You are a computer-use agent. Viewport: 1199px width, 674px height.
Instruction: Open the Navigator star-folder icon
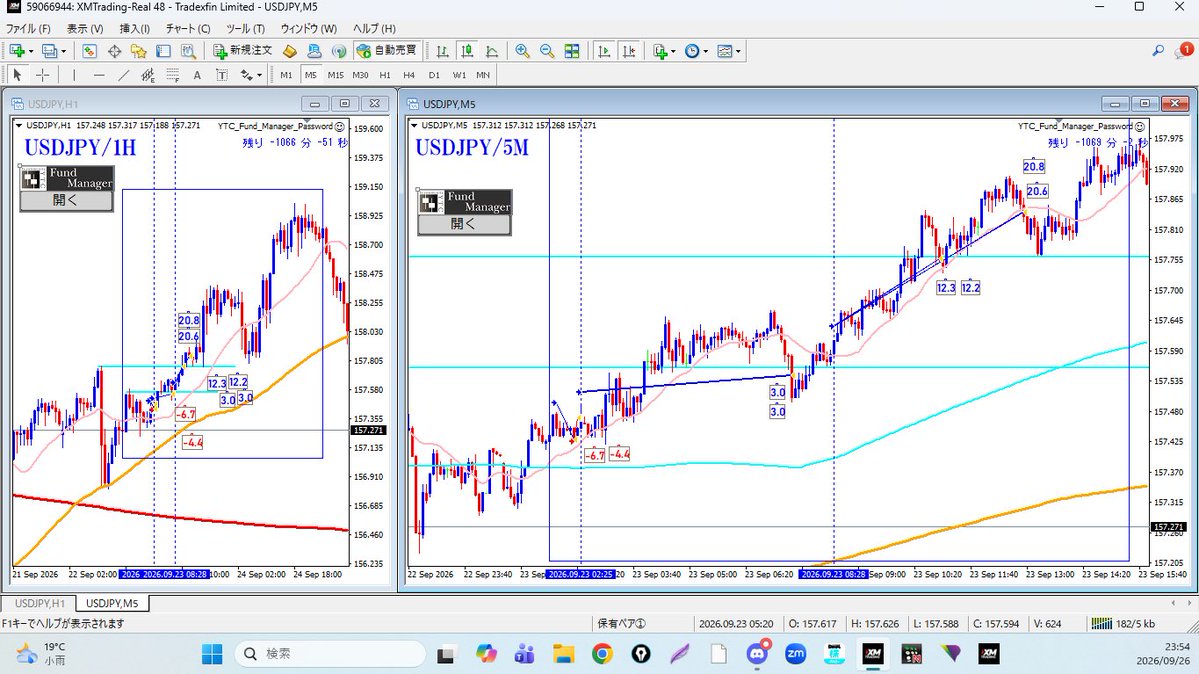pos(138,51)
